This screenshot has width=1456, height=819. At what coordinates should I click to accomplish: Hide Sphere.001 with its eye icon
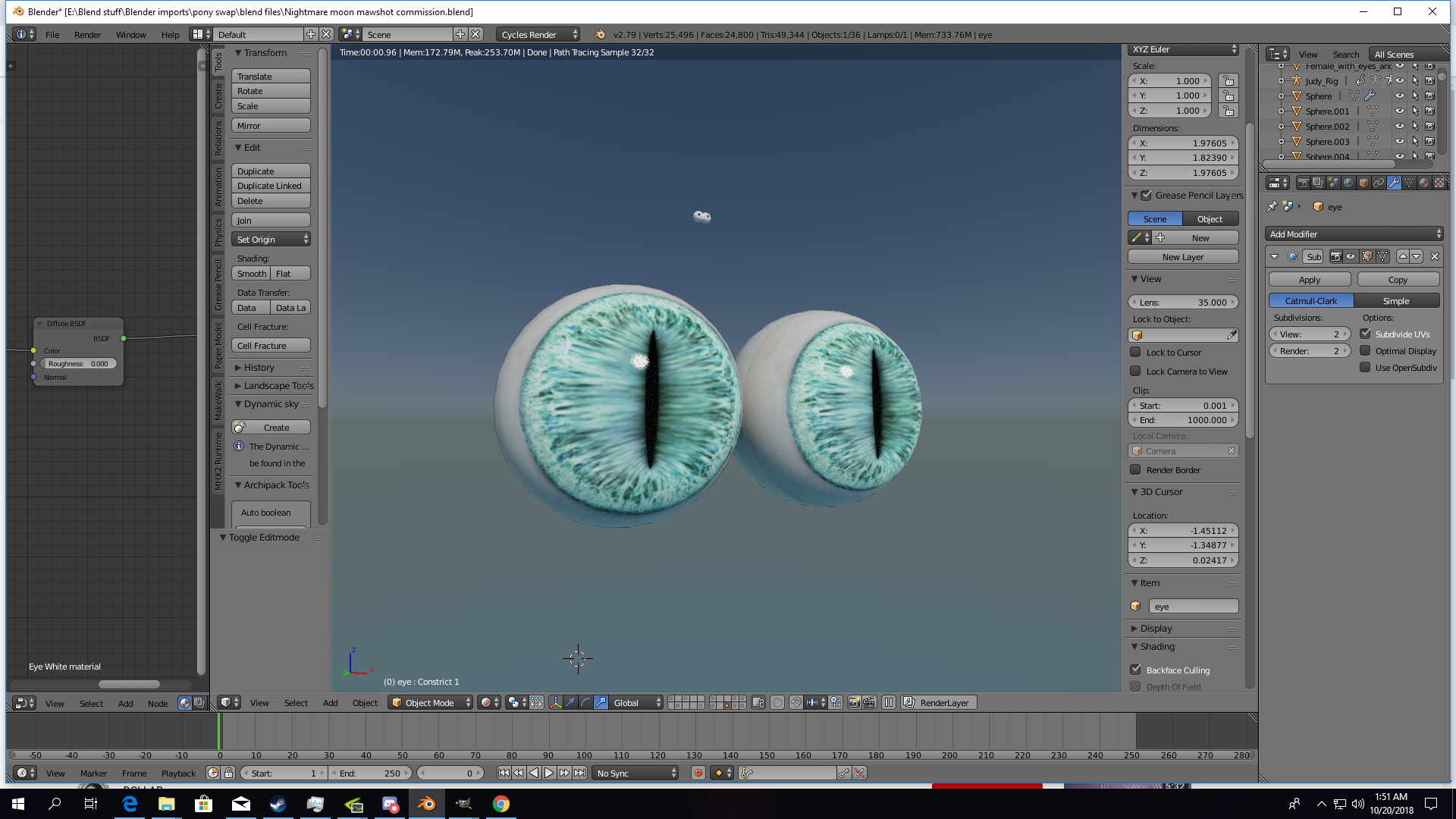(1399, 111)
